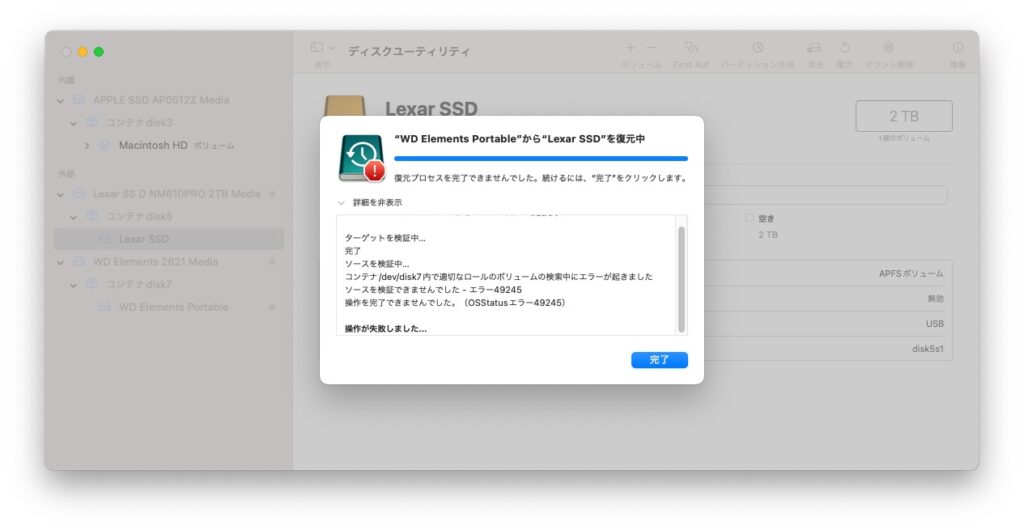Collapse the Lexar SS D NM610PRO Media row
1024x530 pixels.
[x=61, y=195]
